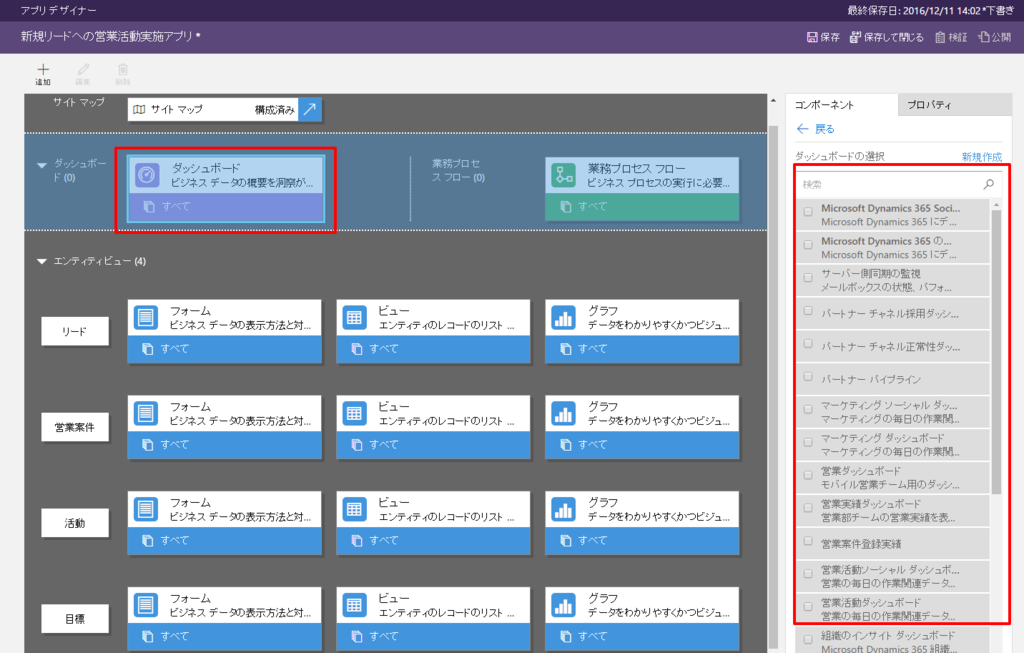Select the 目標 フォーム icon
Image resolution: width=1024 pixels, height=653 pixels.
click(x=146, y=605)
